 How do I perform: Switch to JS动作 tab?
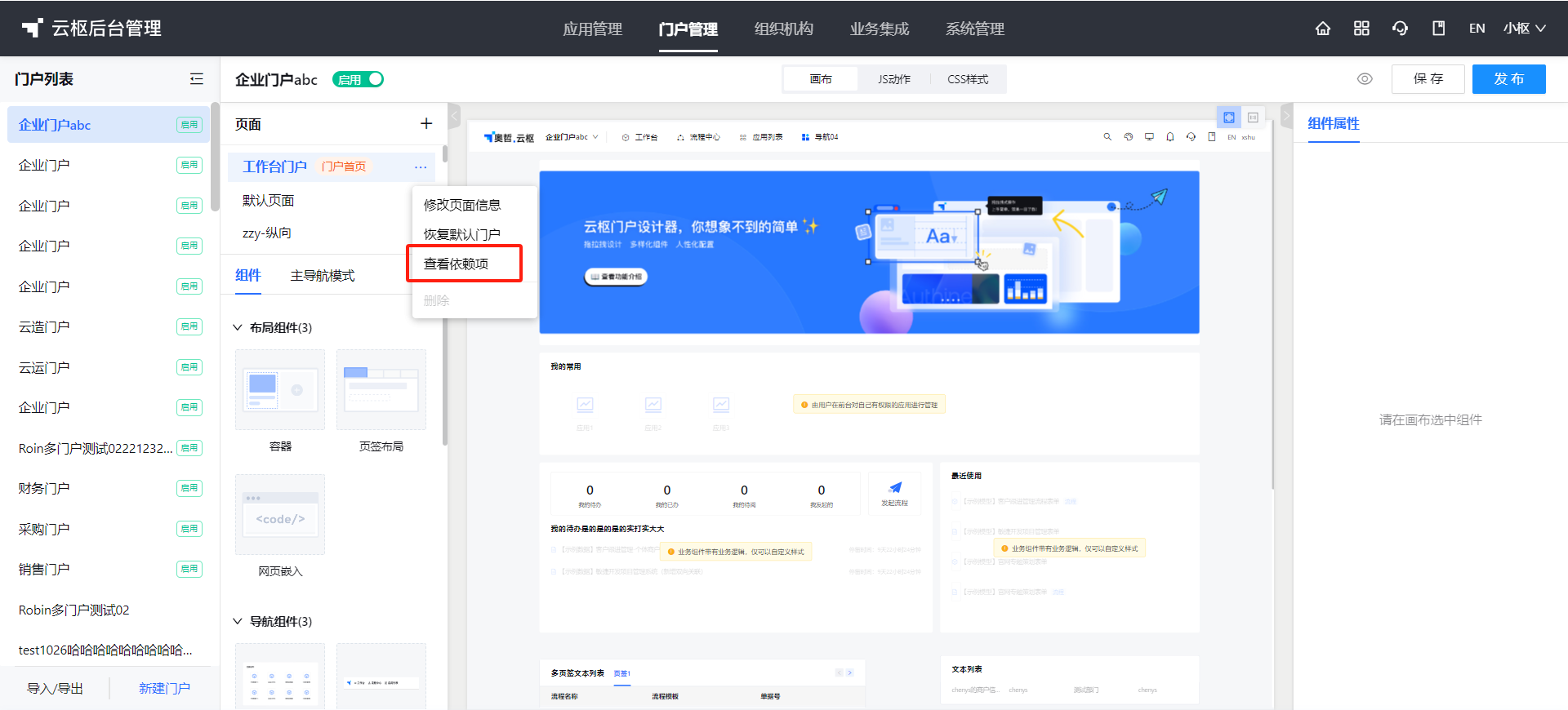click(x=894, y=79)
